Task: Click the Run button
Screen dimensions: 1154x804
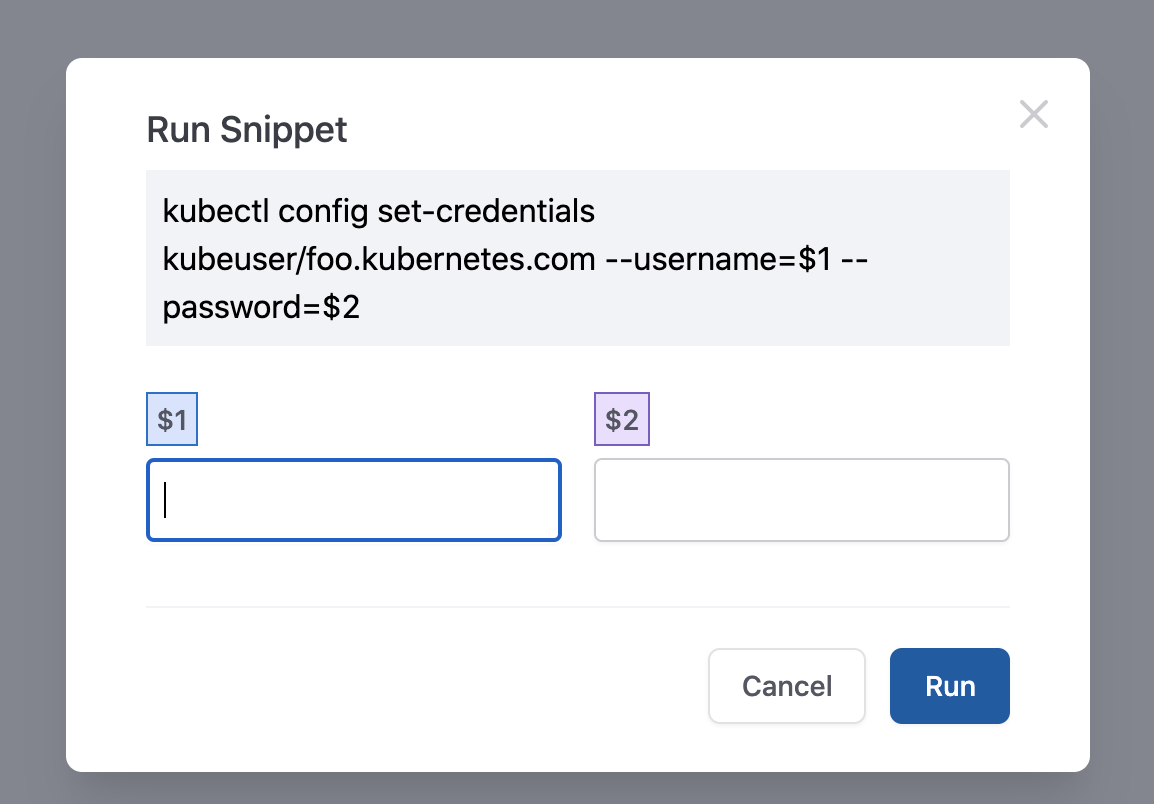Action: pyautogui.click(x=949, y=685)
